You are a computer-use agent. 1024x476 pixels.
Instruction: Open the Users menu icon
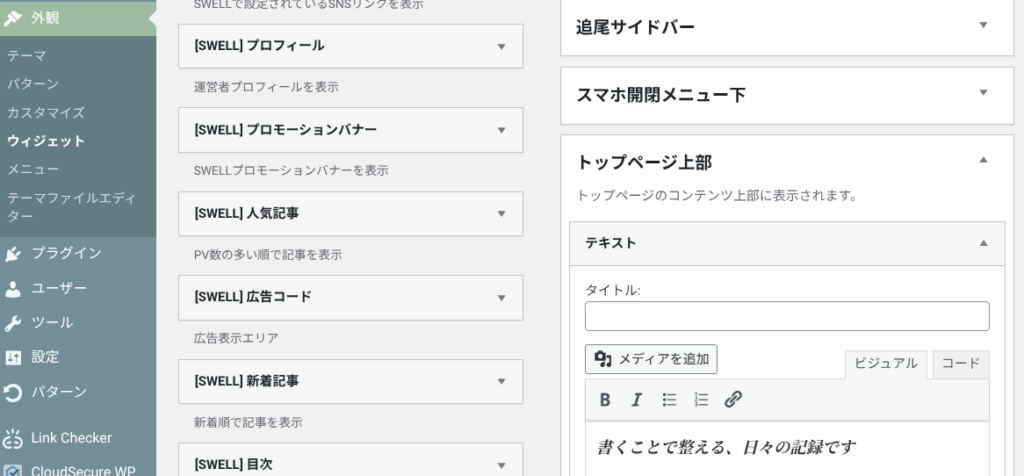point(14,288)
